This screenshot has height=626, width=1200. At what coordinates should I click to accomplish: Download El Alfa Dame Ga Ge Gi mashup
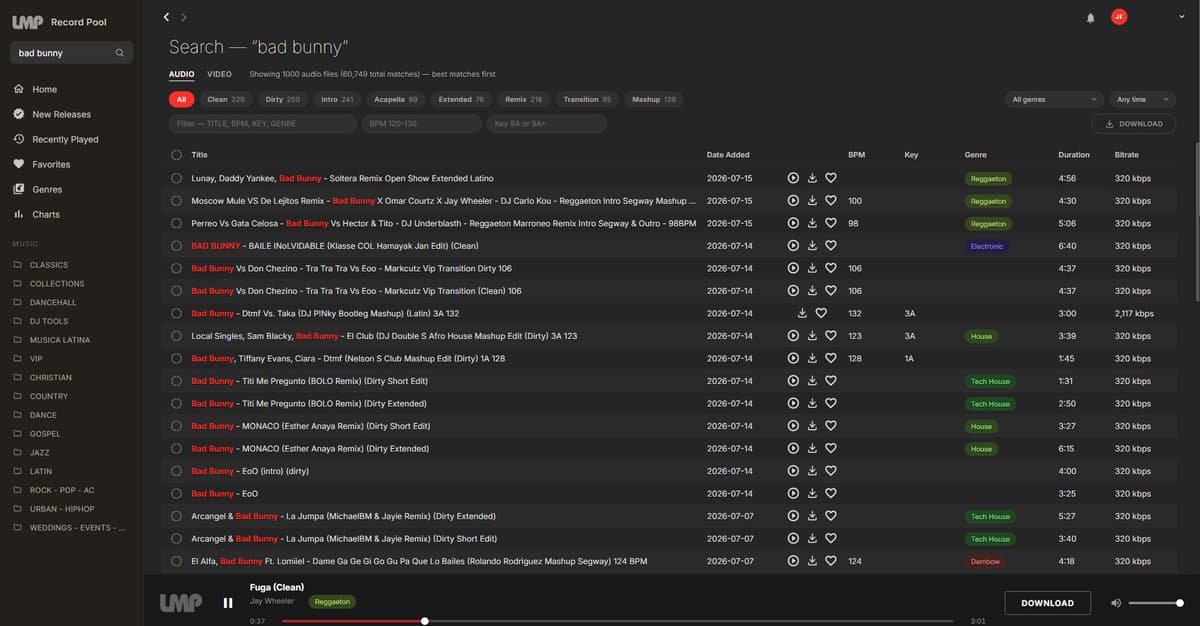click(x=812, y=561)
